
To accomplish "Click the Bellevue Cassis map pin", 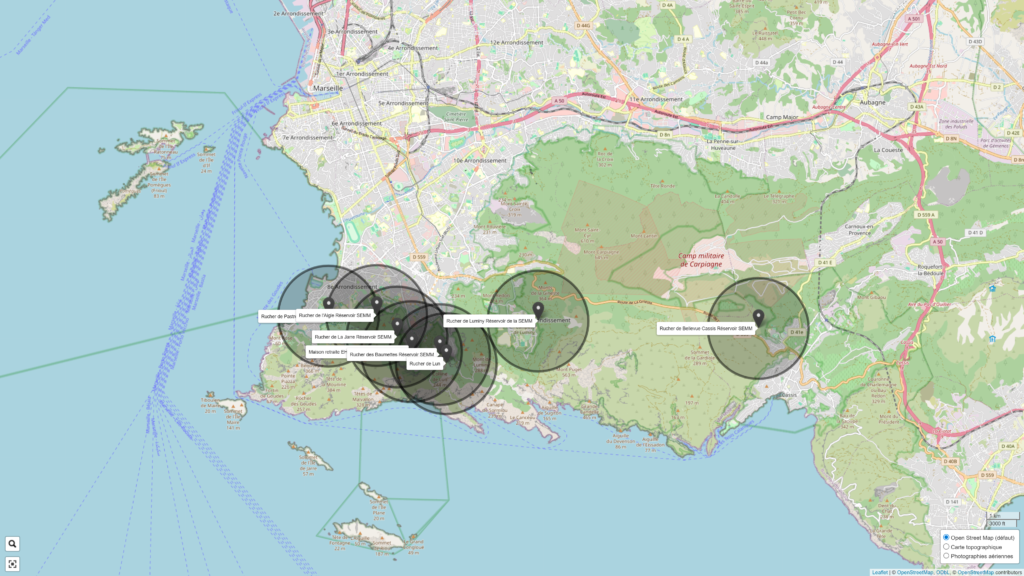I will (x=758, y=318).
